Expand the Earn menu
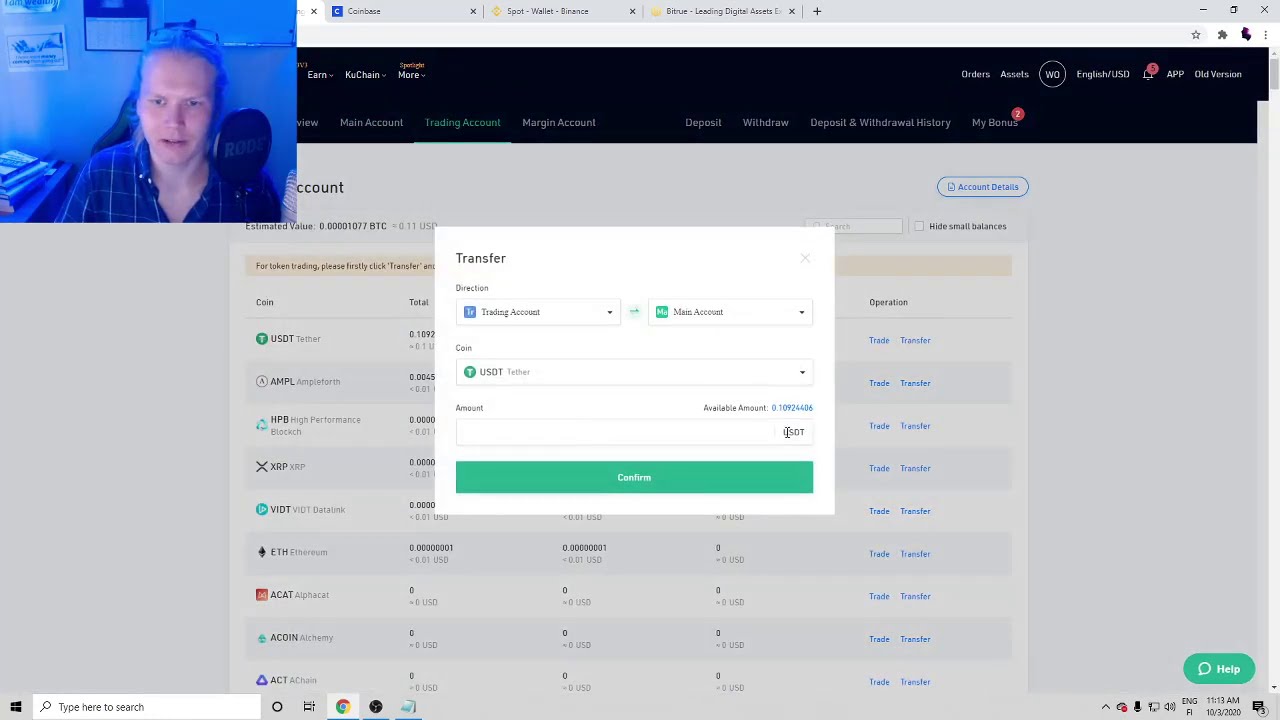The height and width of the screenshot is (720, 1280). click(x=319, y=75)
